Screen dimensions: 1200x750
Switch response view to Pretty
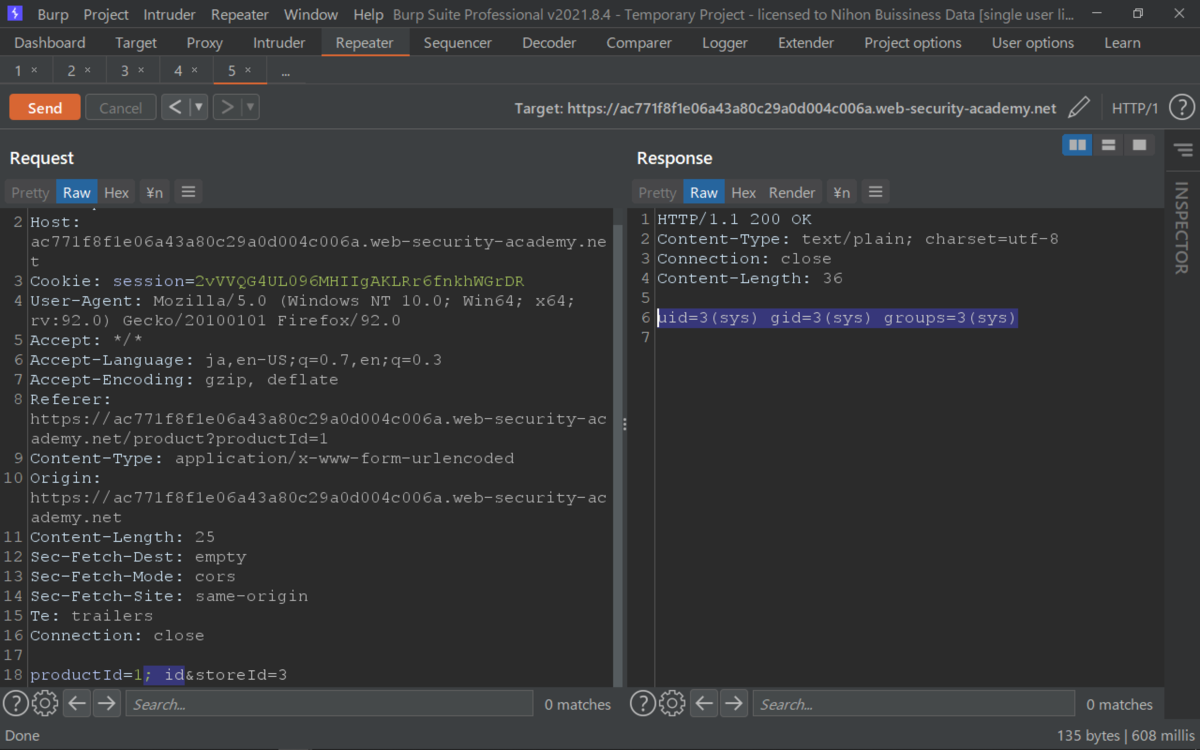[x=657, y=192]
